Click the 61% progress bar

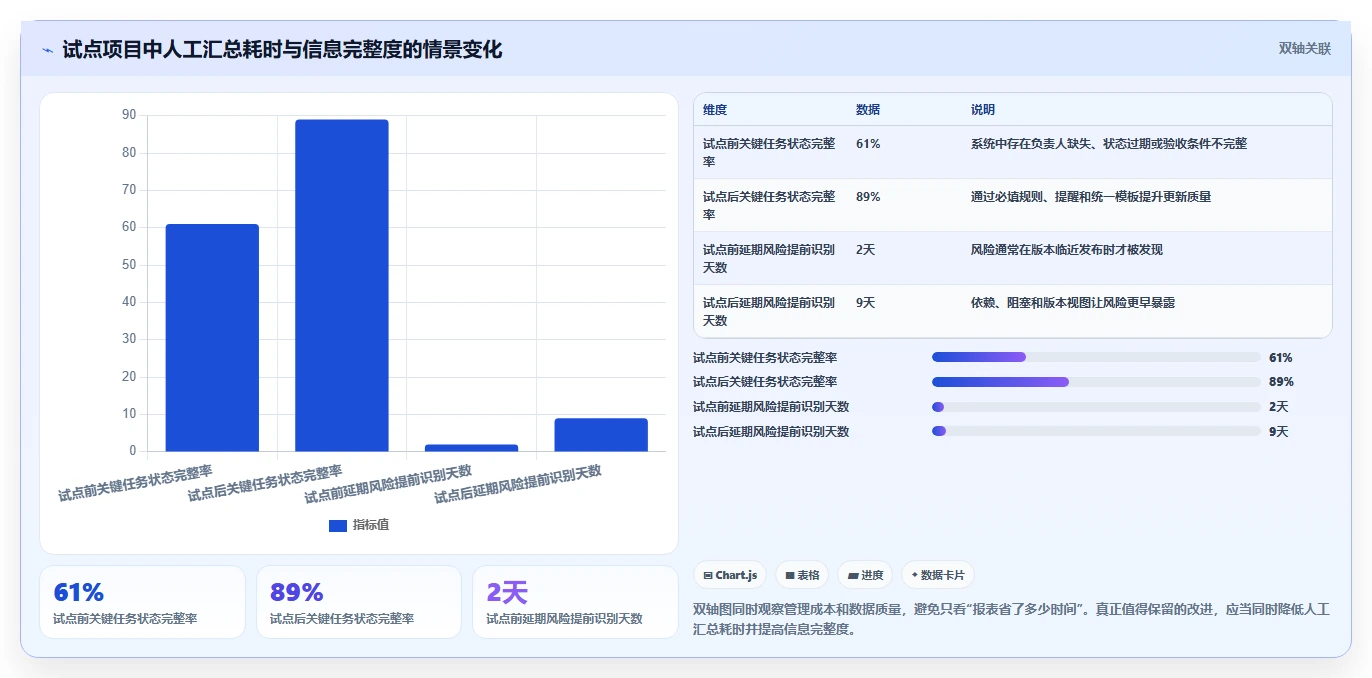[x=1096, y=357]
